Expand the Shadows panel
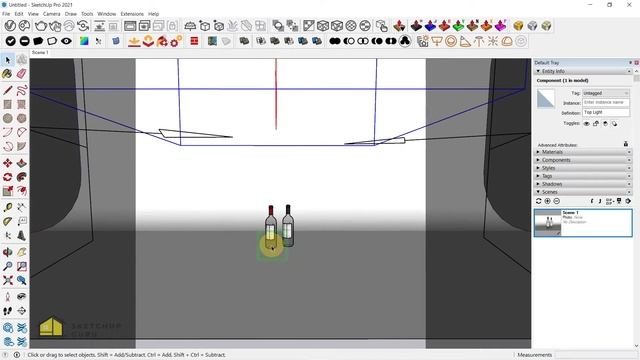Image resolution: width=640 pixels, height=360 pixels. coord(583,184)
